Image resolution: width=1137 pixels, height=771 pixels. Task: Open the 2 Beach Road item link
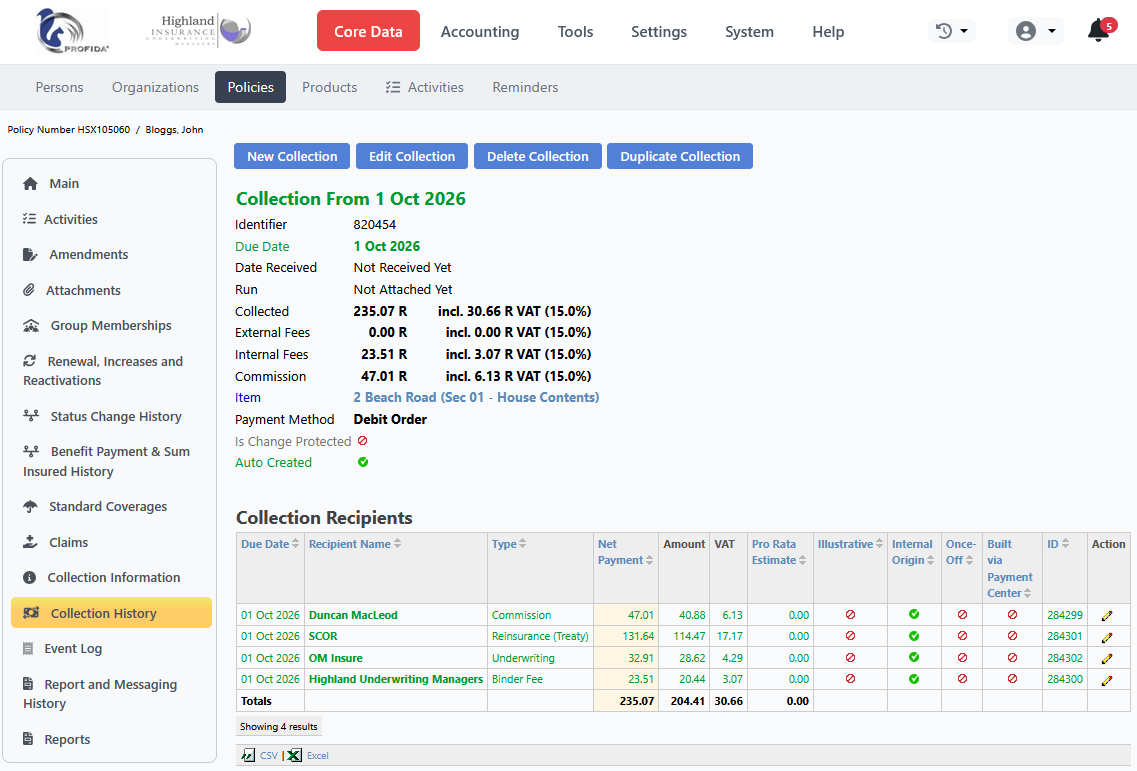(476, 397)
